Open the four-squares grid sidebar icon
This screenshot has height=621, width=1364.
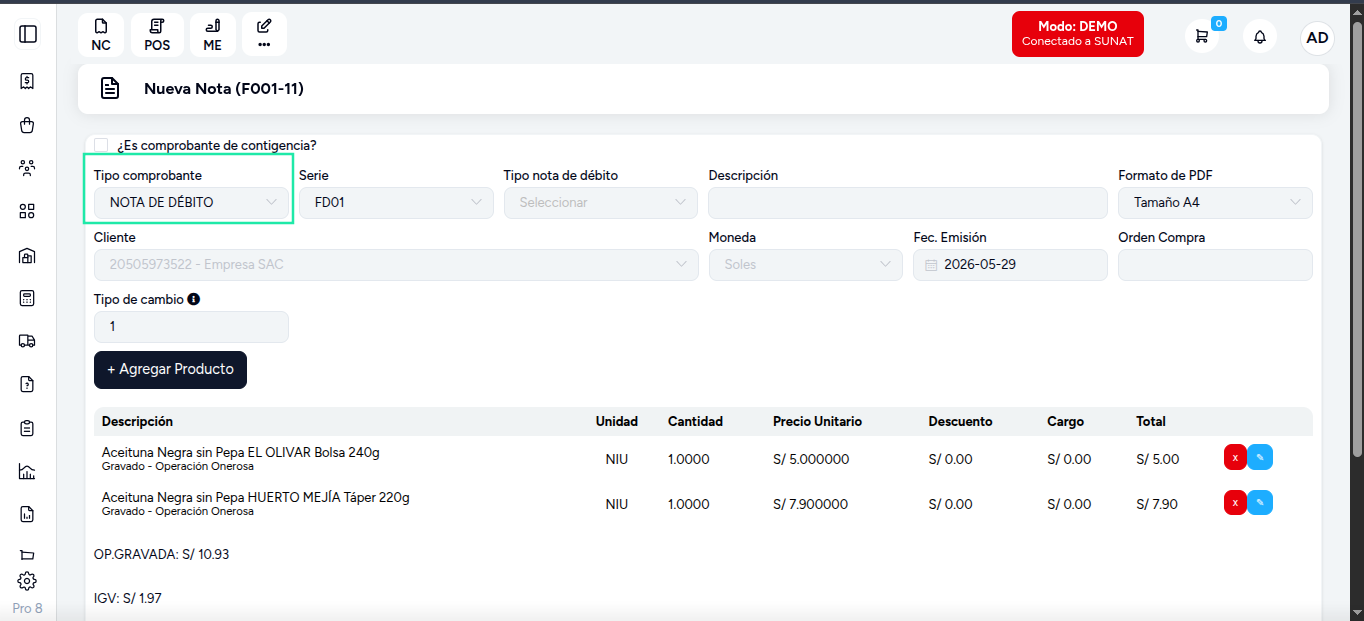[28, 211]
